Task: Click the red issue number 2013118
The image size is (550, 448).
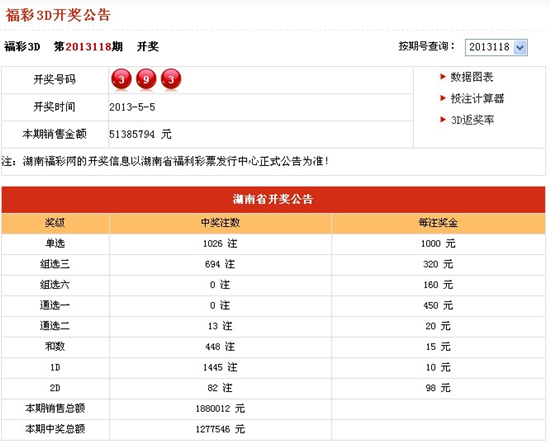Action: 88,47
